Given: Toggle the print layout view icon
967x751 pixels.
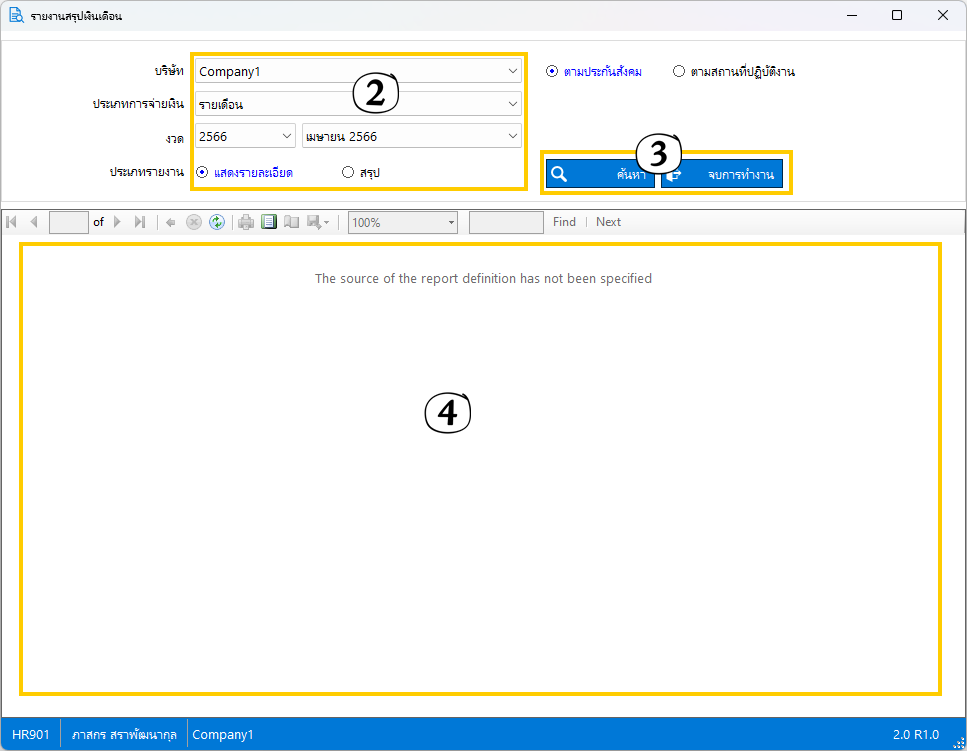Looking at the screenshot, I should (x=269, y=222).
